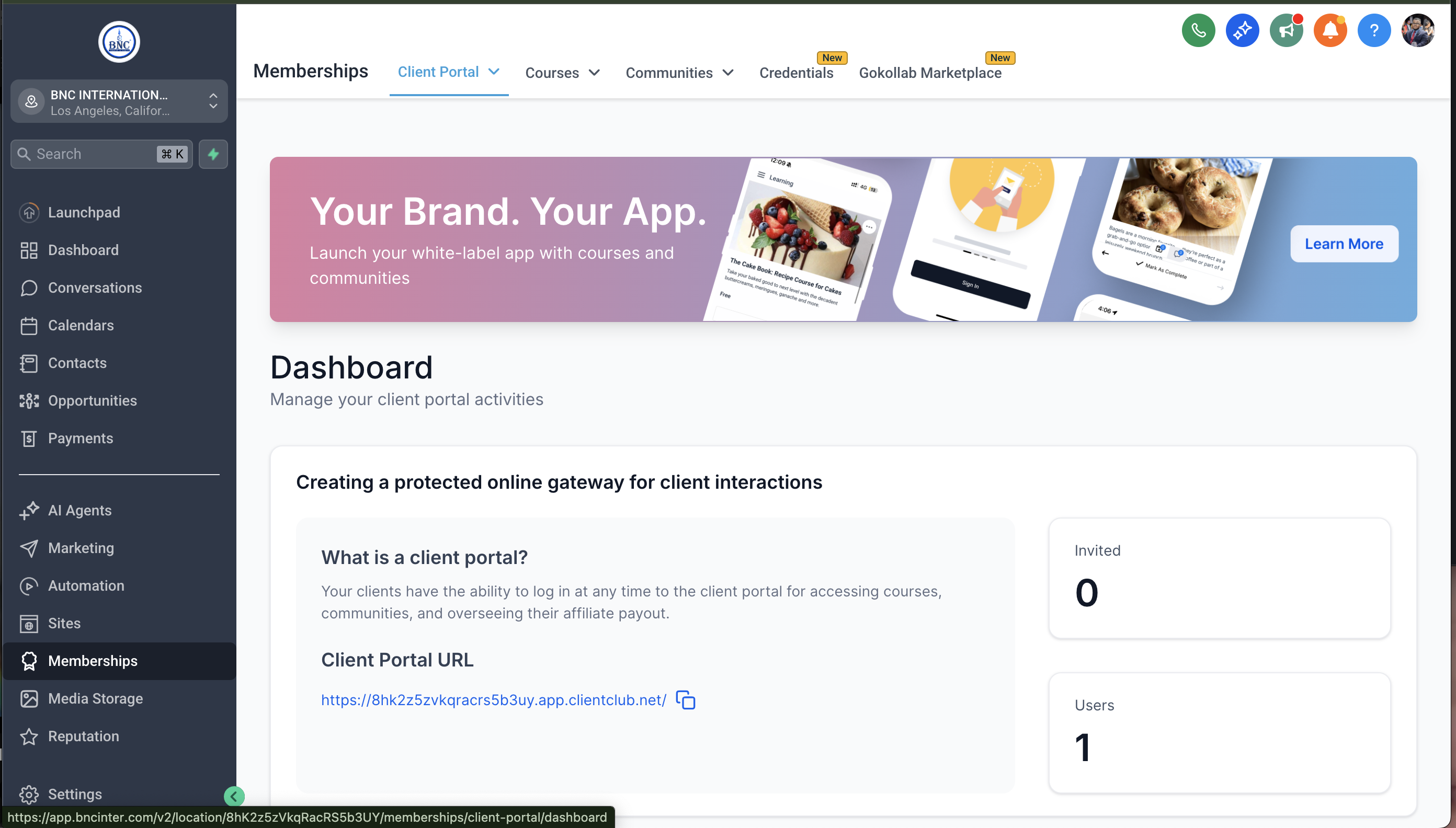Click the 'What is a client portal?' heading

(x=425, y=557)
